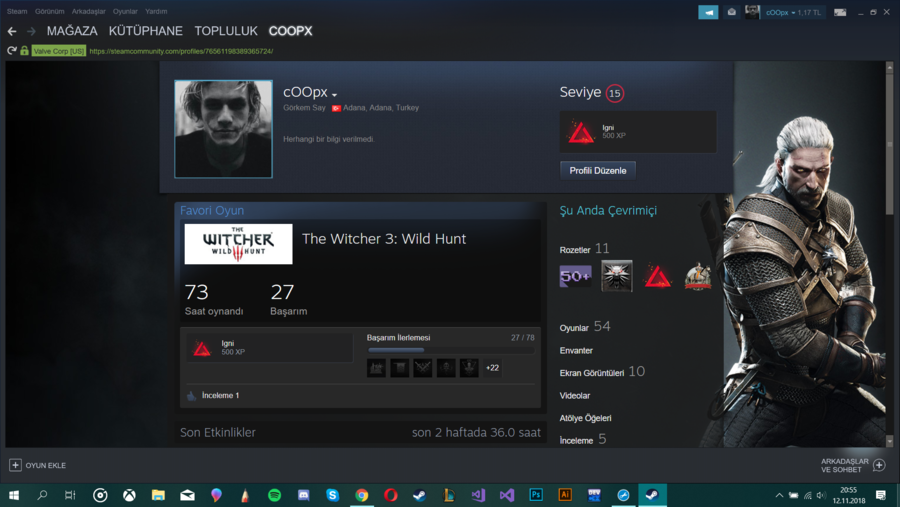Image resolution: width=900 pixels, height=507 pixels.
Task: Click the page vertical scrollbar
Action: pyautogui.click(x=890, y=144)
